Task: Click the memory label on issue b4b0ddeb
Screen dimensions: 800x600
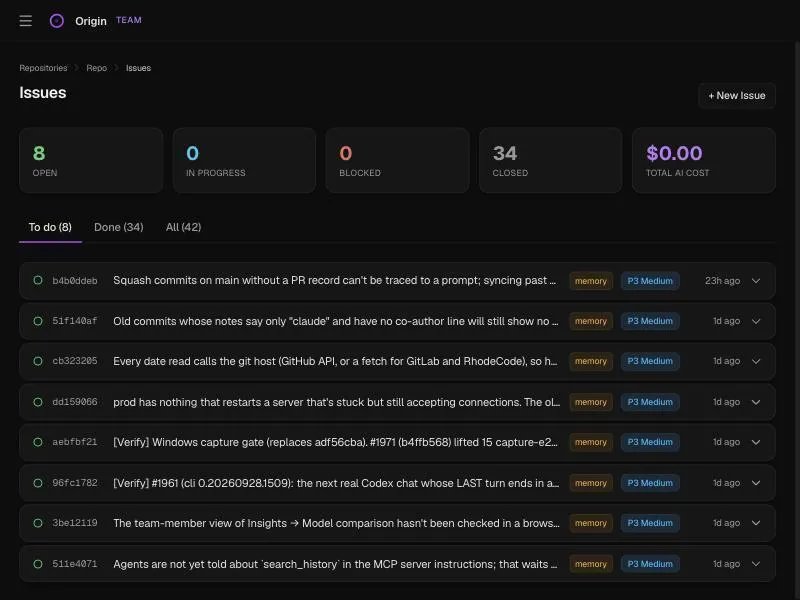Action: click(591, 281)
